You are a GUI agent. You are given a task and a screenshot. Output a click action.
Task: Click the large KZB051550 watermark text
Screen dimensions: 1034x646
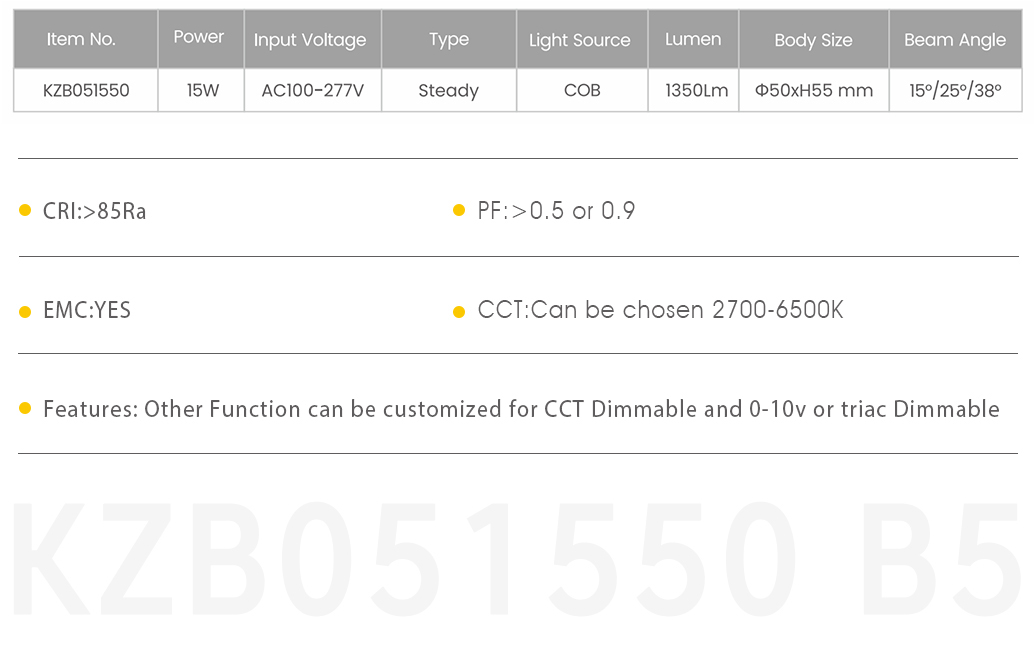406,559
